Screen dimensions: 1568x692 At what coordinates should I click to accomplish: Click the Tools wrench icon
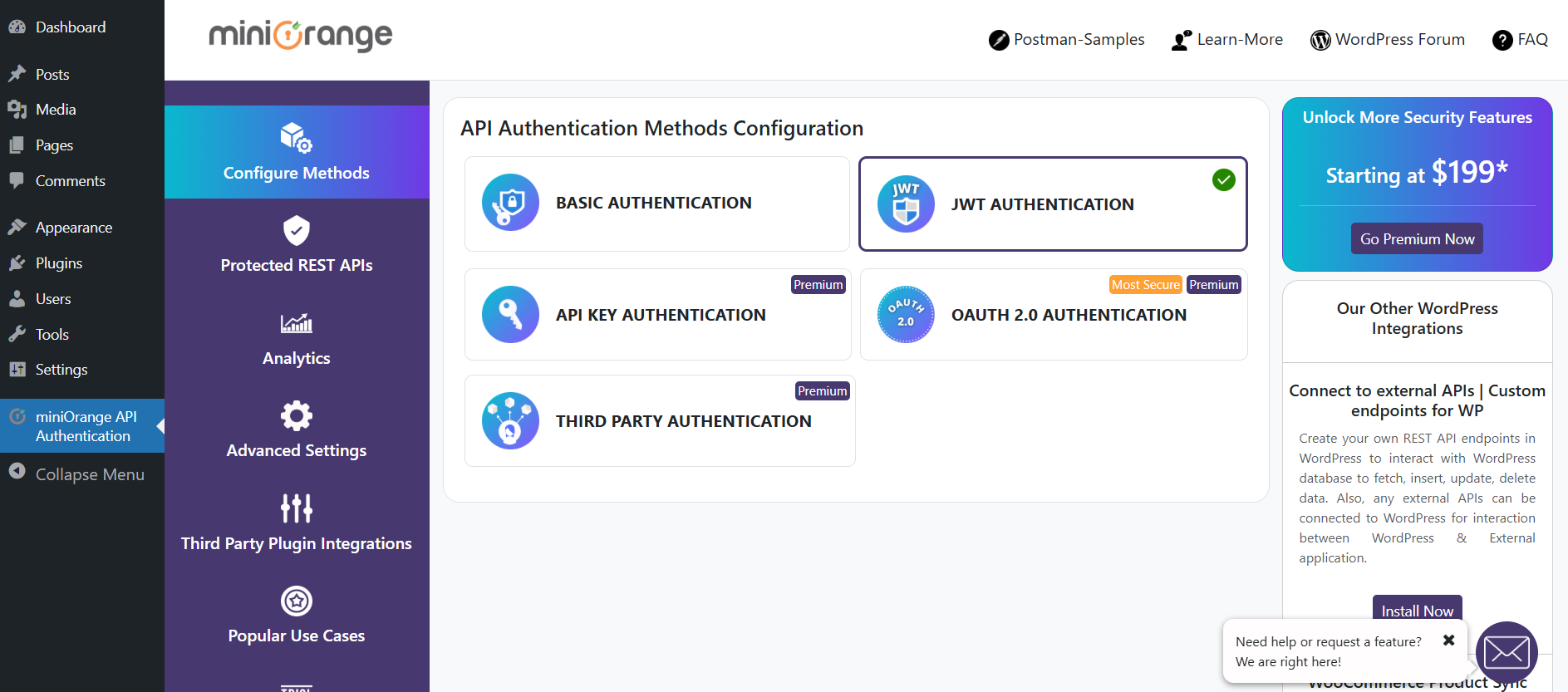coord(17,334)
